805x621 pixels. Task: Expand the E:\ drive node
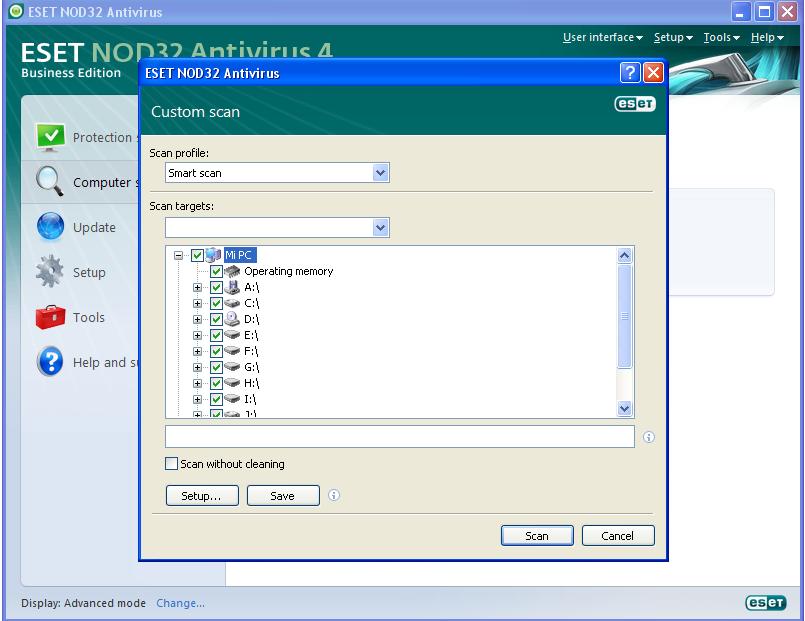tap(197, 335)
